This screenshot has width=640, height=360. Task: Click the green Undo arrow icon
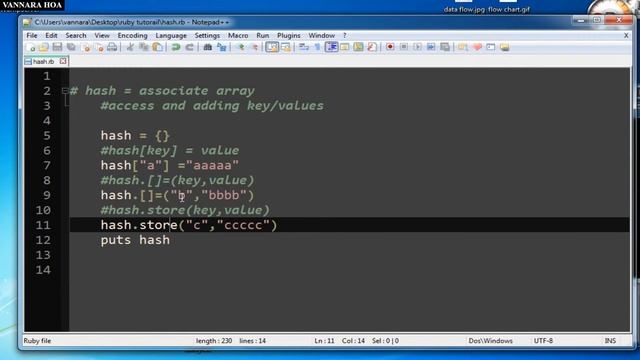click(x=176, y=47)
